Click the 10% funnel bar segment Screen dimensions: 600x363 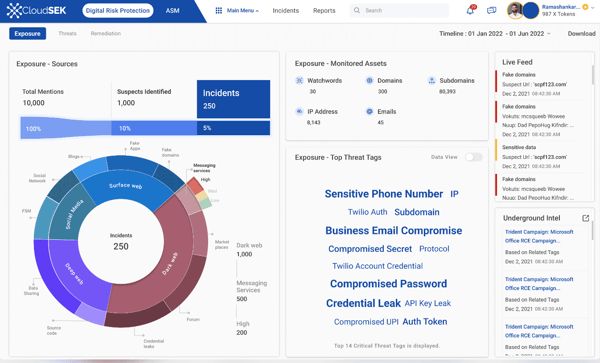click(x=154, y=128)
